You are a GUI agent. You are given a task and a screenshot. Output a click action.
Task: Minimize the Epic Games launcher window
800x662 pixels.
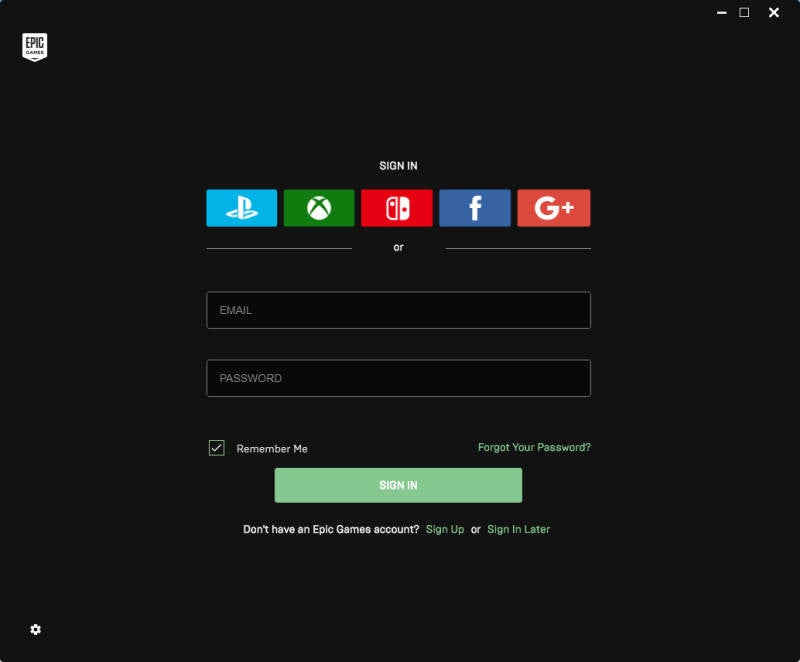click(x=721, y=13)
